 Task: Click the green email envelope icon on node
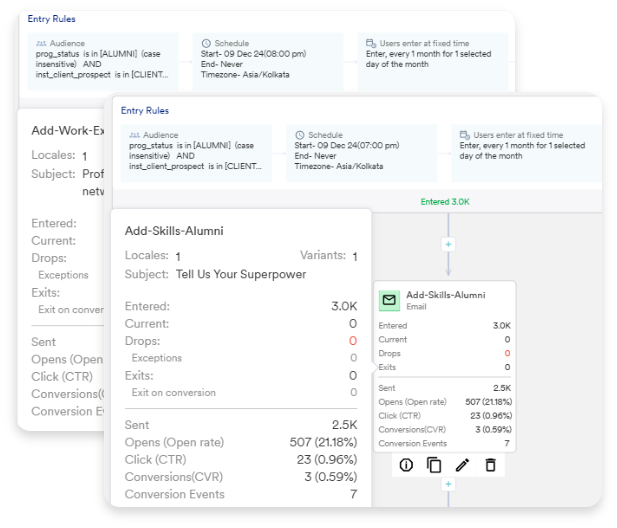click(390, 299)
